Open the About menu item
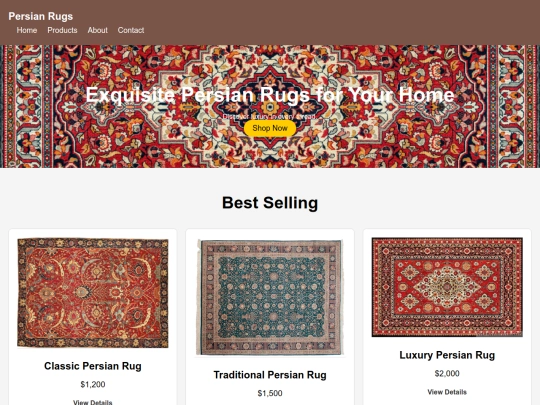Image resolution: width=540 pixels, height=405 pixels. (x=97, y=30)
